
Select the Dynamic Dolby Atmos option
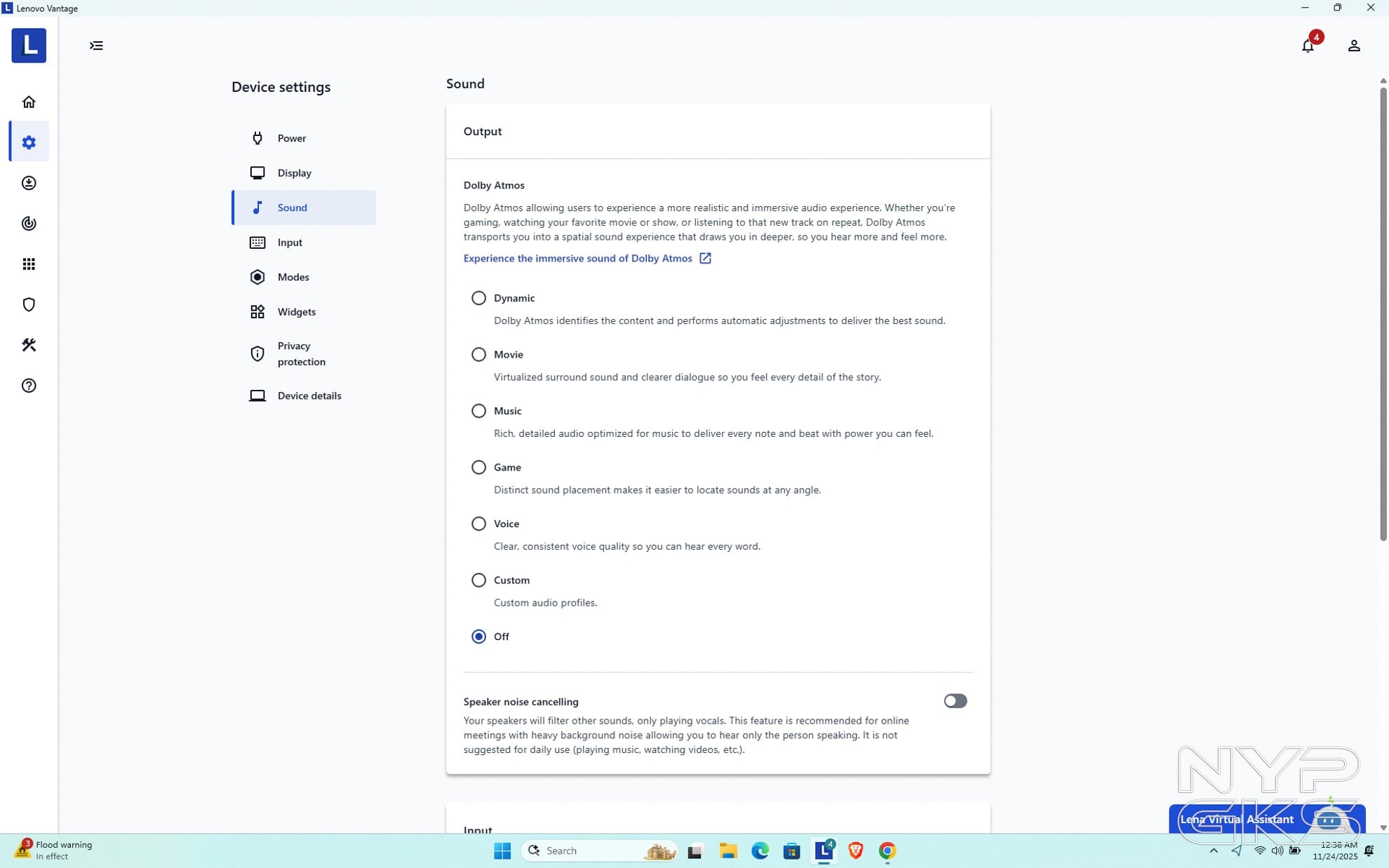[x=478, y=298]
